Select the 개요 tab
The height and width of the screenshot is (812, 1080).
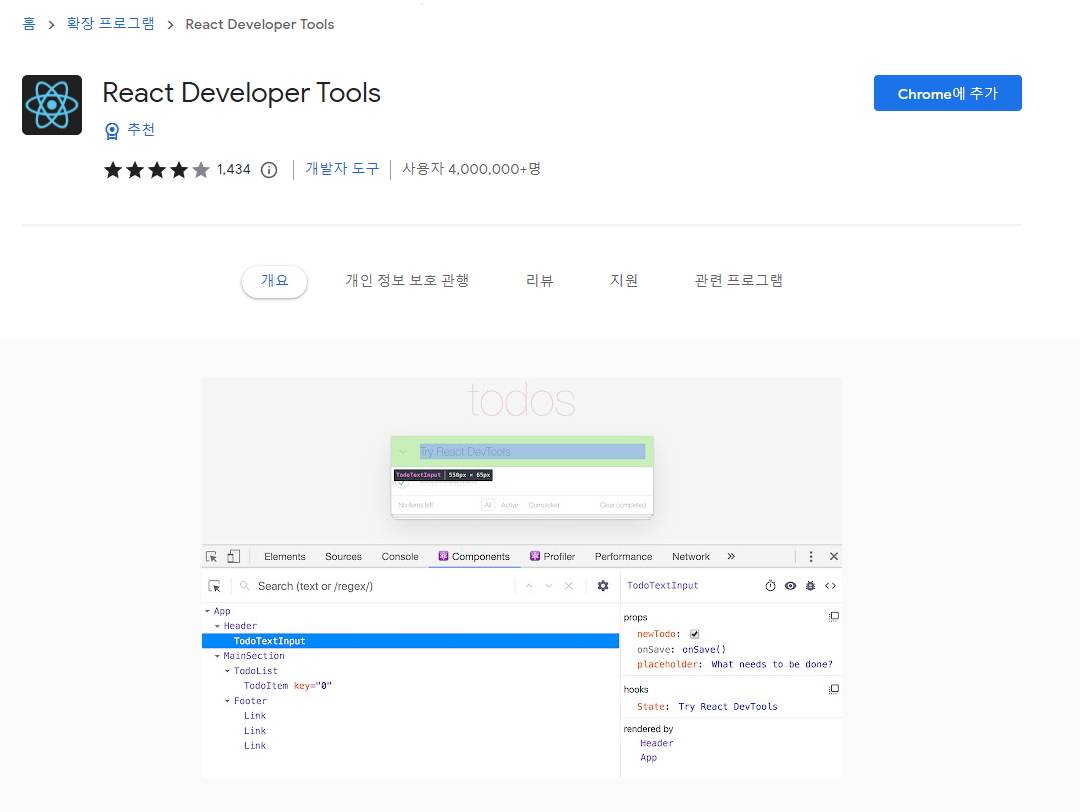click(274, 281)
